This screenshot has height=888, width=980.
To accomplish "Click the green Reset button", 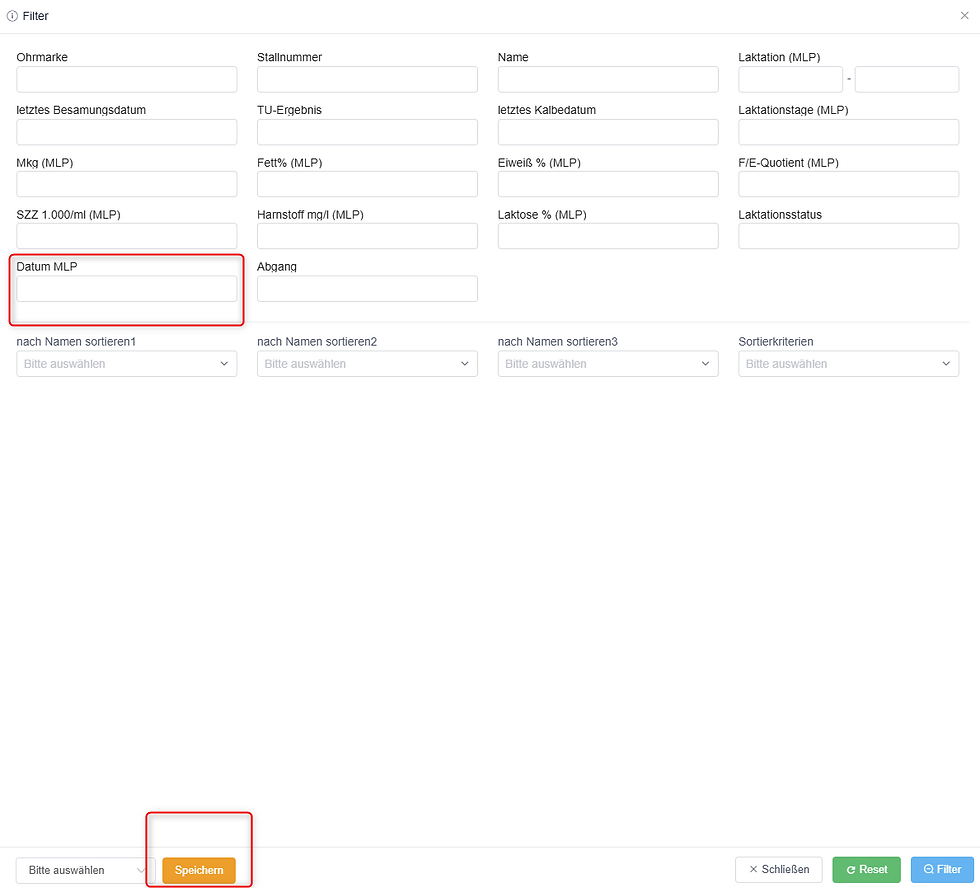I will [x=866, y=869].
